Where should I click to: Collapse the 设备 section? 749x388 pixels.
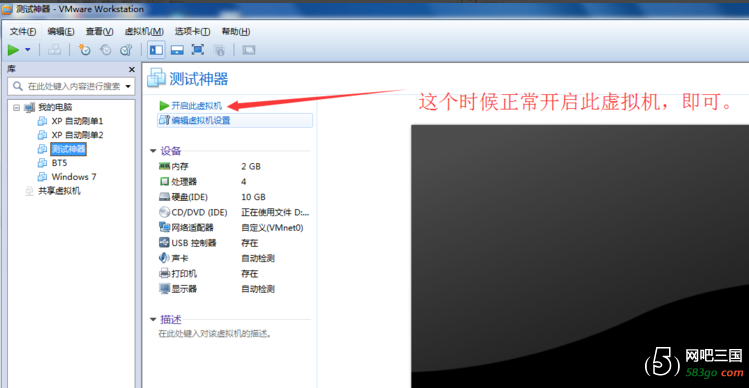point(153,151)
